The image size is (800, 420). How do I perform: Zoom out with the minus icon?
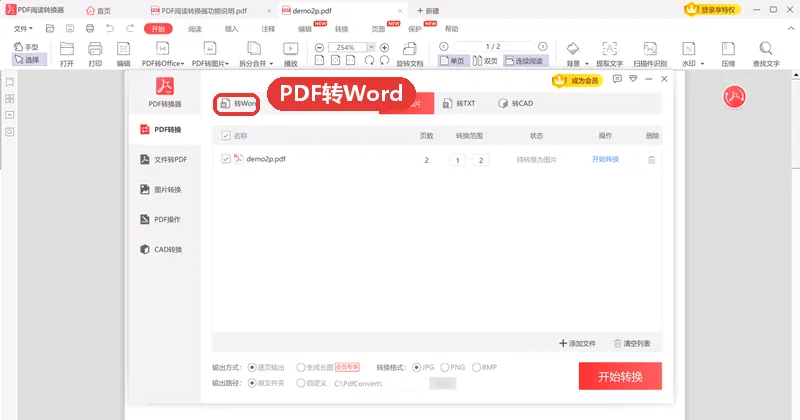319,47
